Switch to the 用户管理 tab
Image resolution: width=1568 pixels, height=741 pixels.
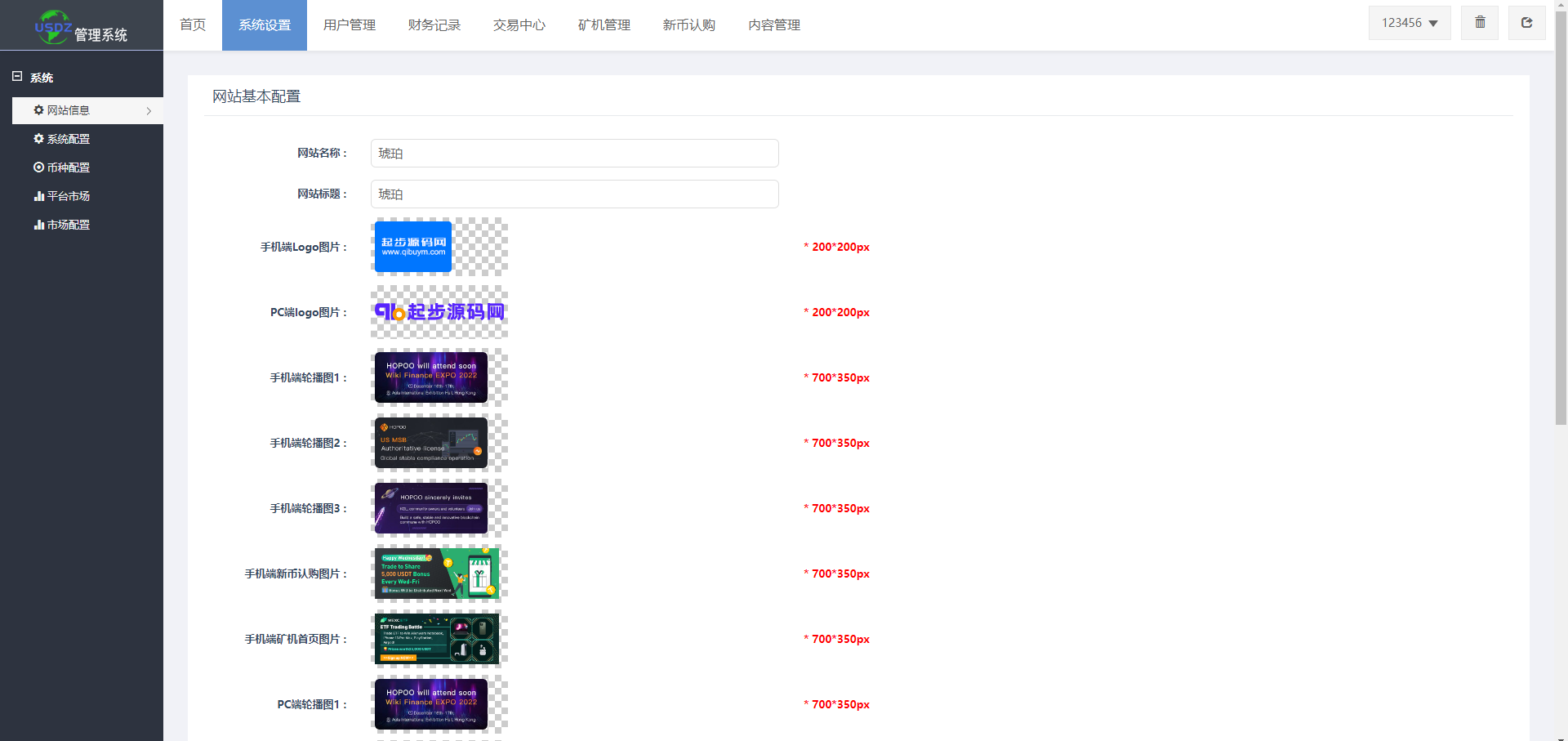coord(350,25)
